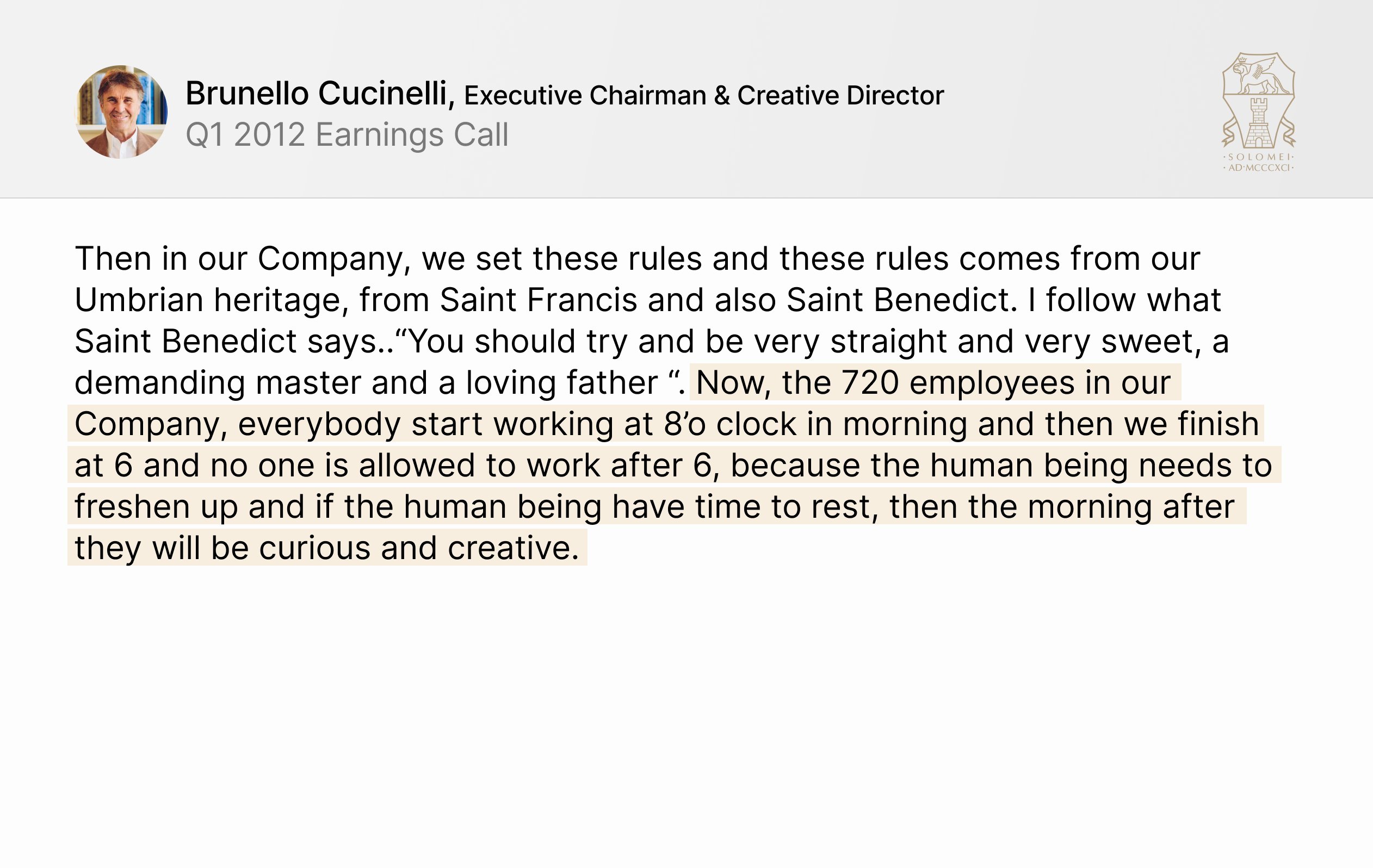
Task: Click "loving father" before the highlight begins
Action: pyautogui.click(x=561, y=382)
